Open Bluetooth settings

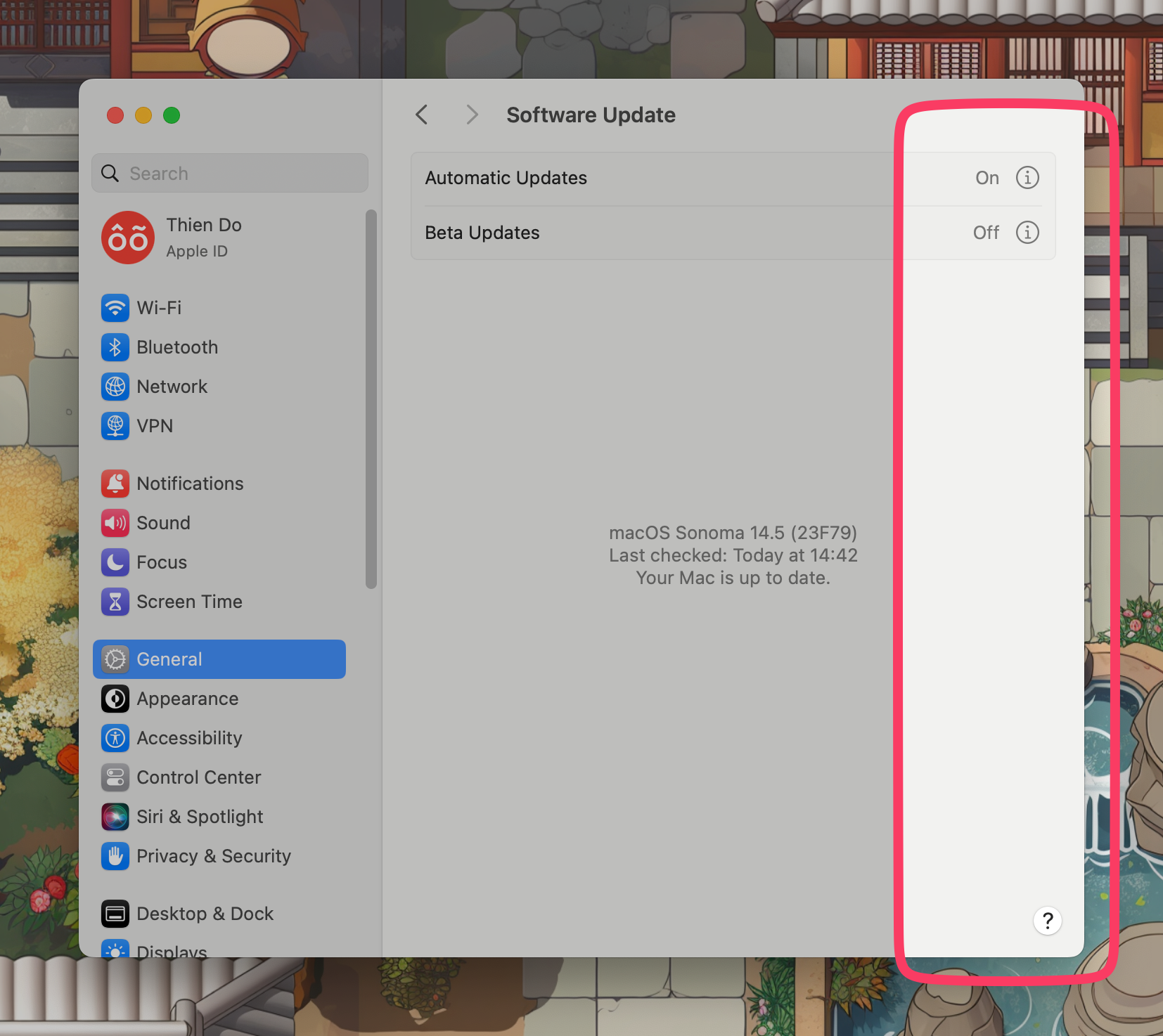pos(219,347)
